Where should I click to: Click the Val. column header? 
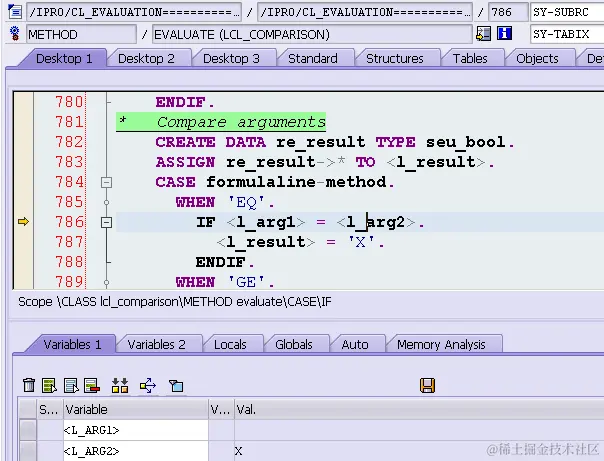pos(419,409)
